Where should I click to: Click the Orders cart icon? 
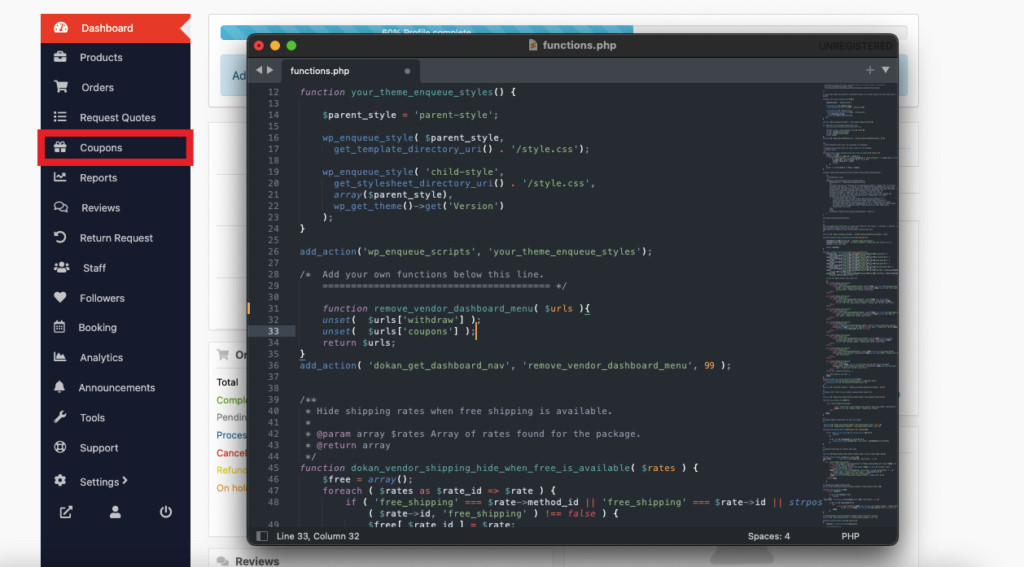click(61, 86)
